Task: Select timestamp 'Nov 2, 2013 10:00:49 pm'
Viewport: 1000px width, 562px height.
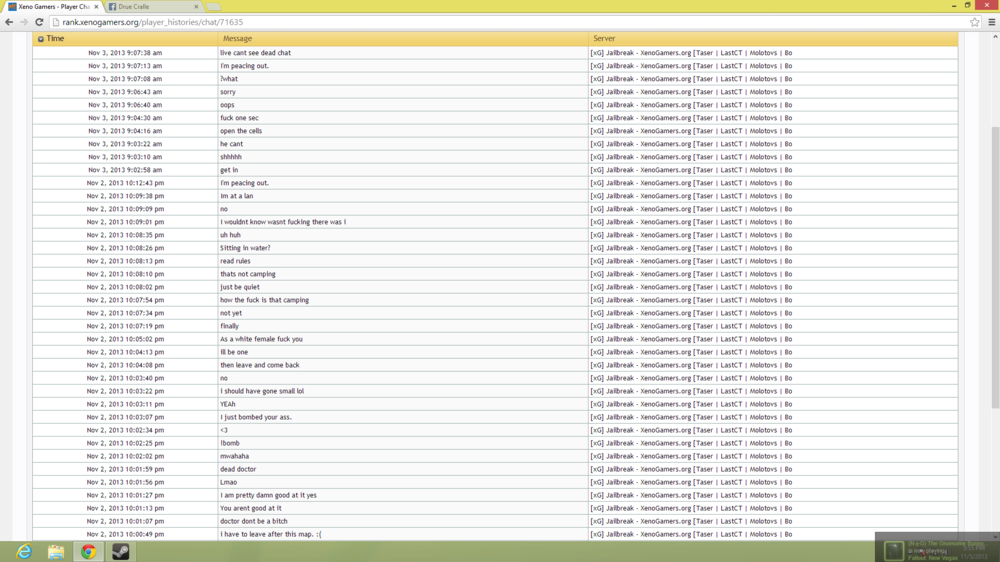Action: point(125,535)
